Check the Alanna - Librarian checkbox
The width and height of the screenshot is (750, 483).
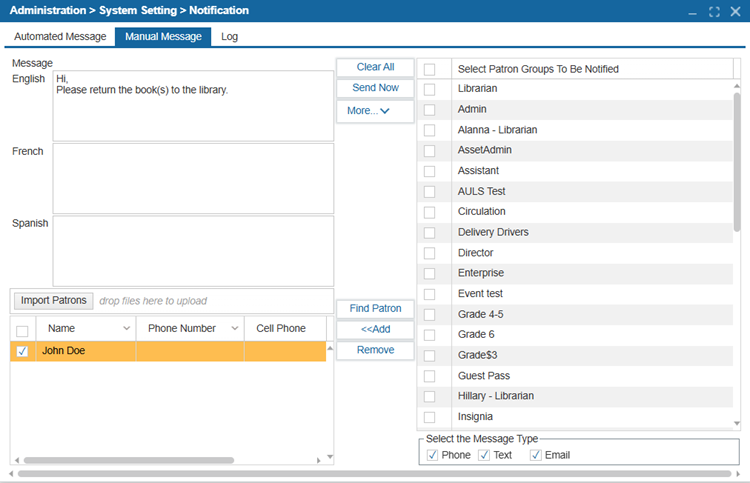[430, 130]
